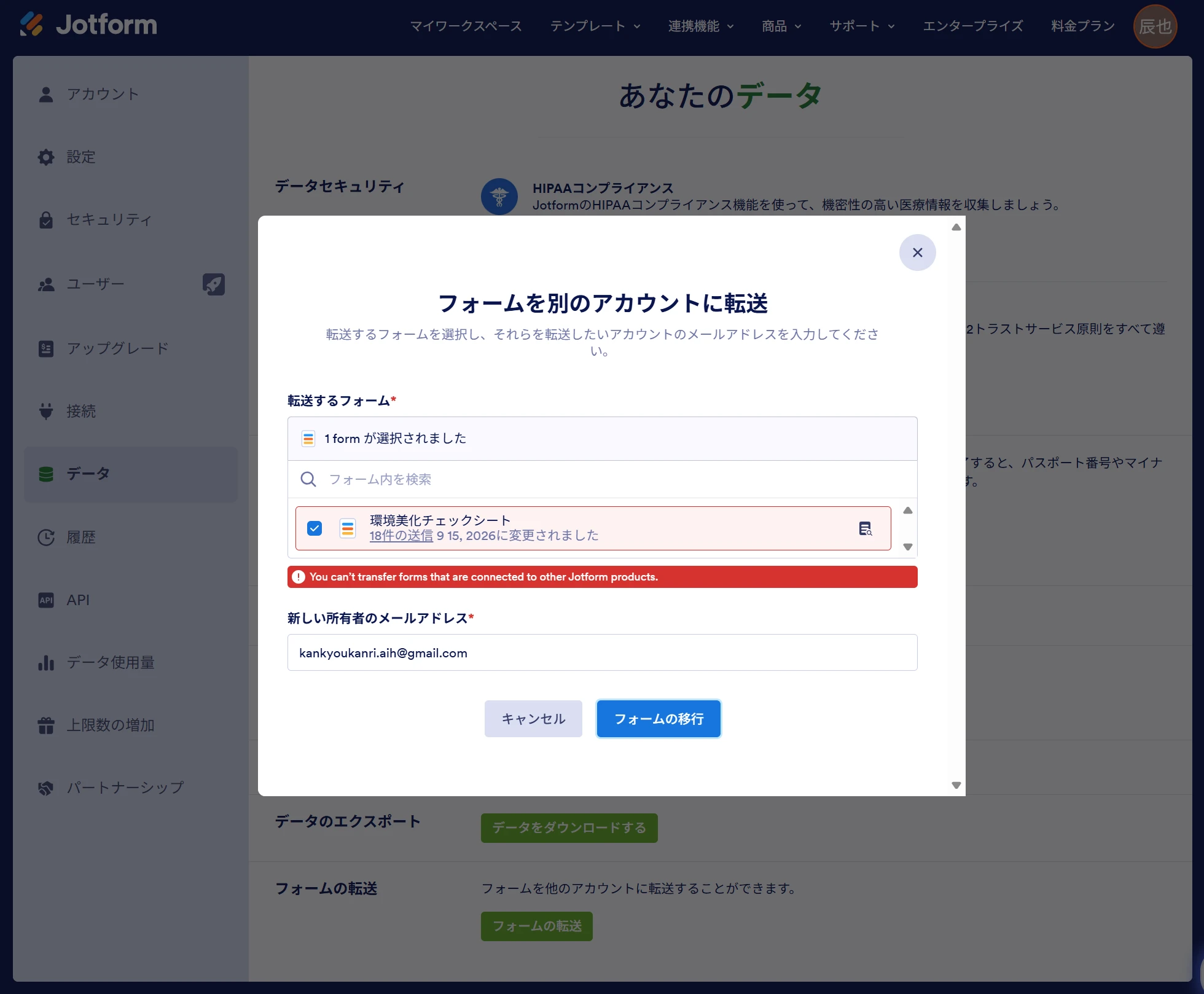
Task: Click the データをダウンロードする button
Action: pos(569,828)
